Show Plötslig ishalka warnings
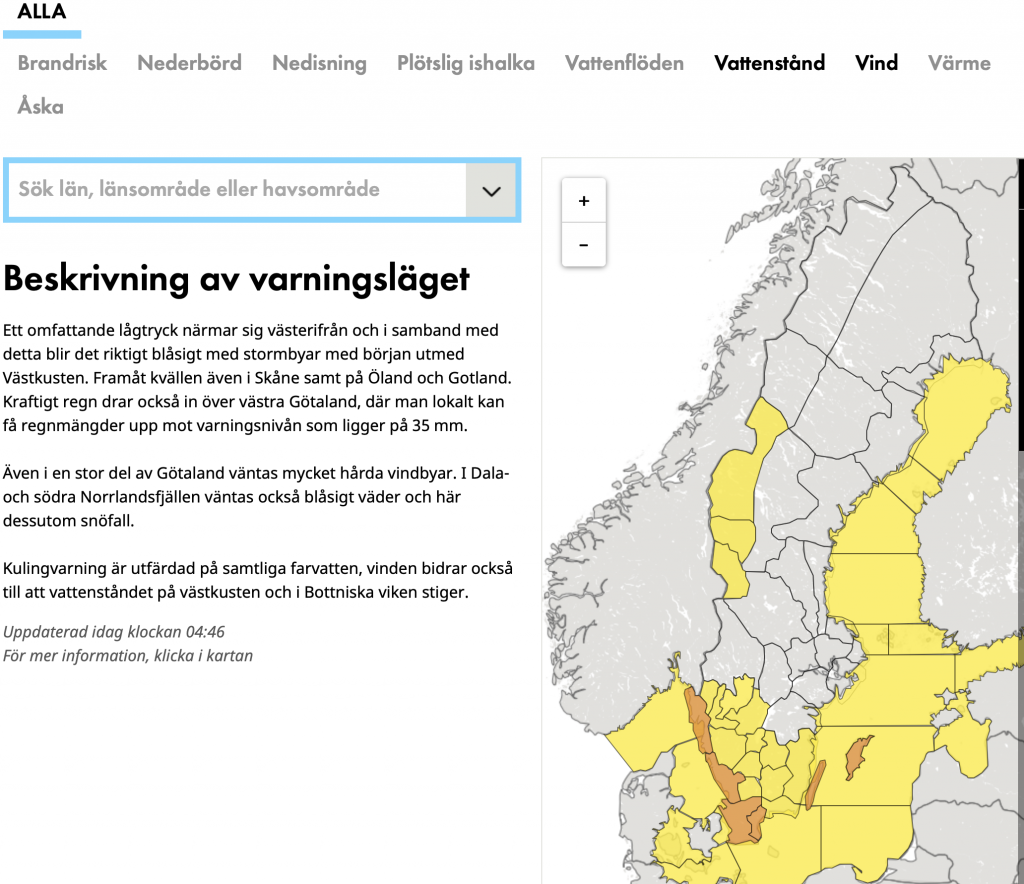This screenshot has height=884, width=1024. click(x=465, y=63)
